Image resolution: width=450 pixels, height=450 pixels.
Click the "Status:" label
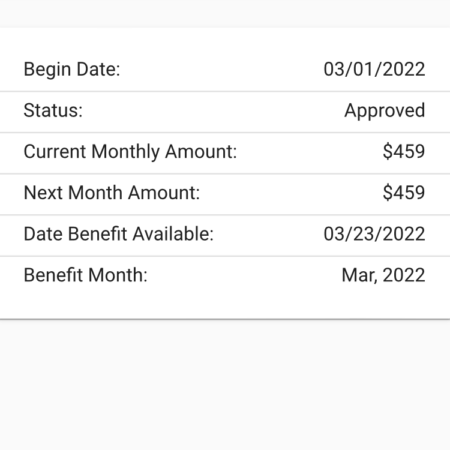click(x=53, y=110)
